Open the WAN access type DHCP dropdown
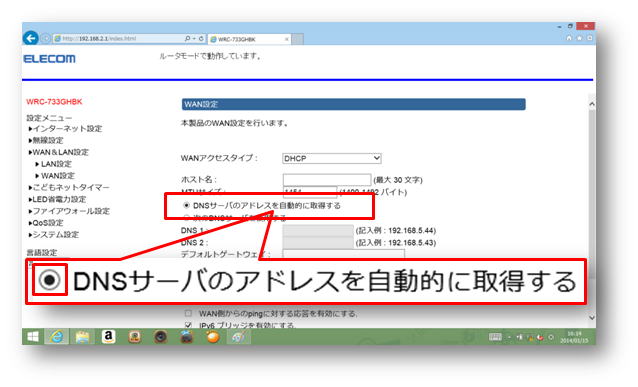 coord(332,158)
